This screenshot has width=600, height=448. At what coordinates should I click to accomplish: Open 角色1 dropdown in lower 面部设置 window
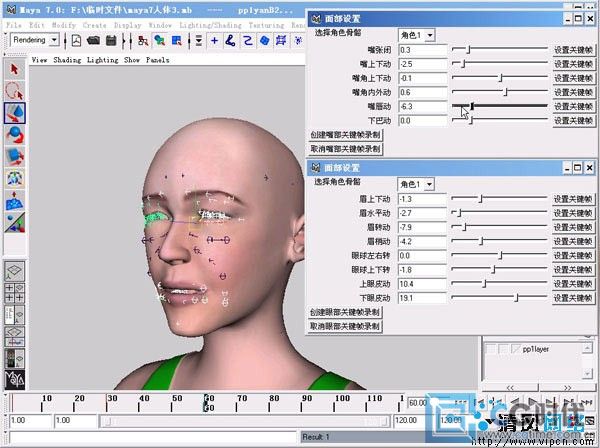pyautogui.click(x=416, y=184)
